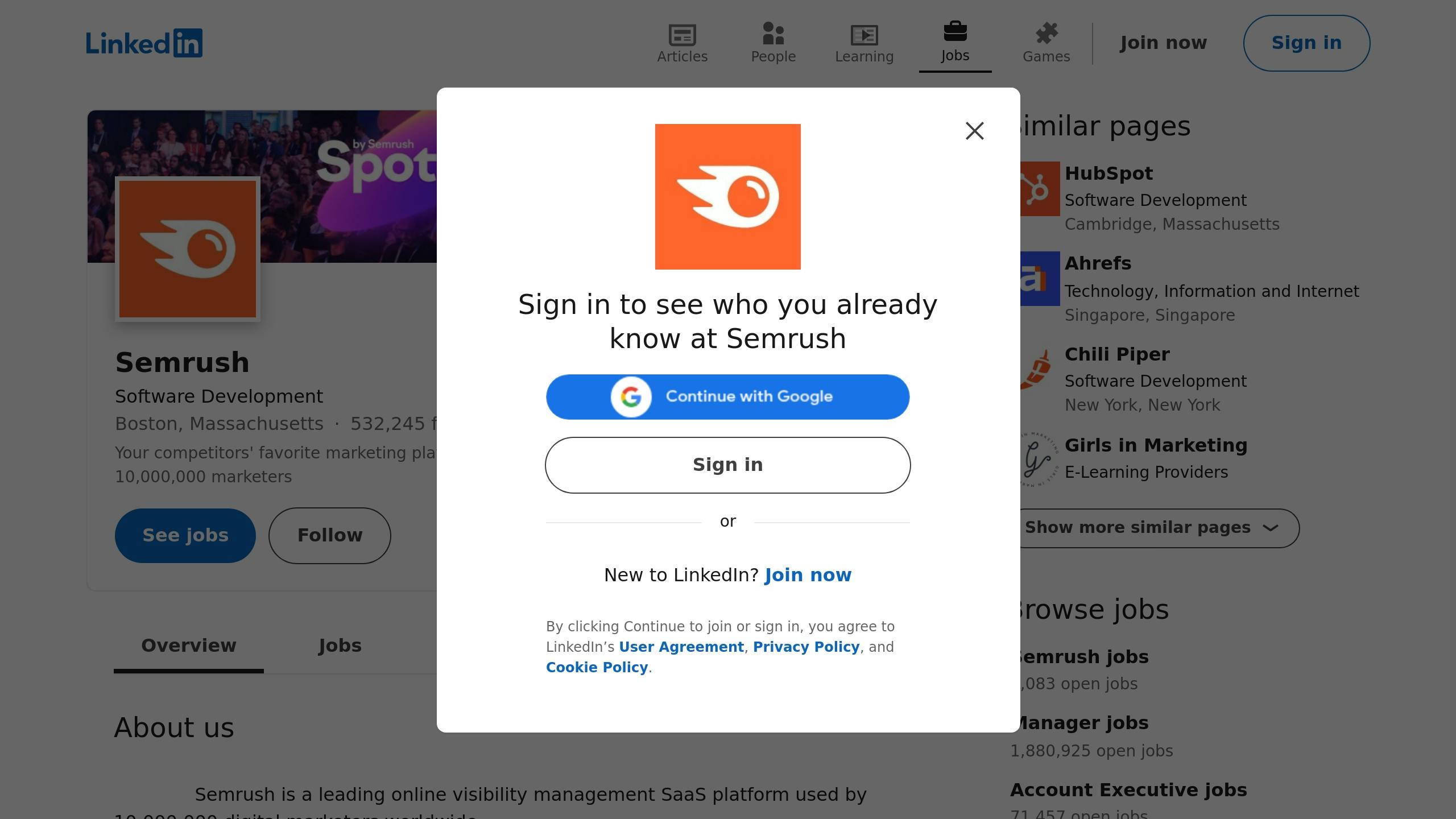Viewport: 1456px width, 819px height.
Task: Click the See jobs button
Action: coord(185,536)
